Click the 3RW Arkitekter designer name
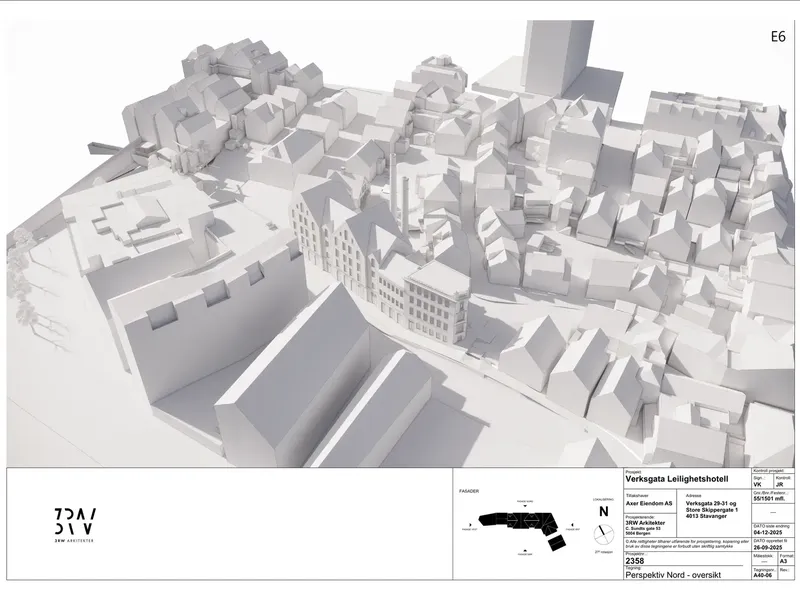The height and width of the screenshot is (600, 800). click(x=645, y=523)
